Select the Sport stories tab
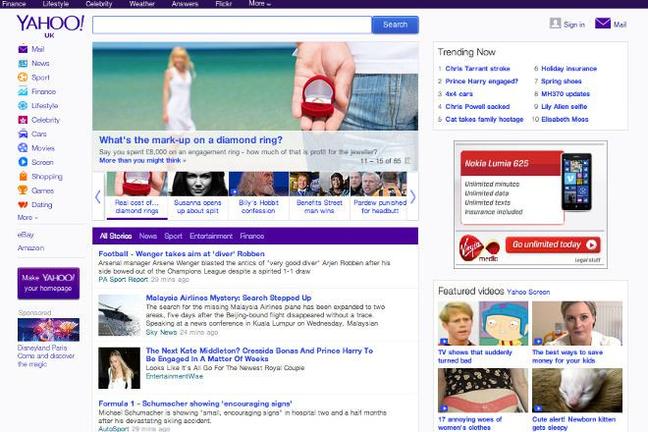 point(173,236)
